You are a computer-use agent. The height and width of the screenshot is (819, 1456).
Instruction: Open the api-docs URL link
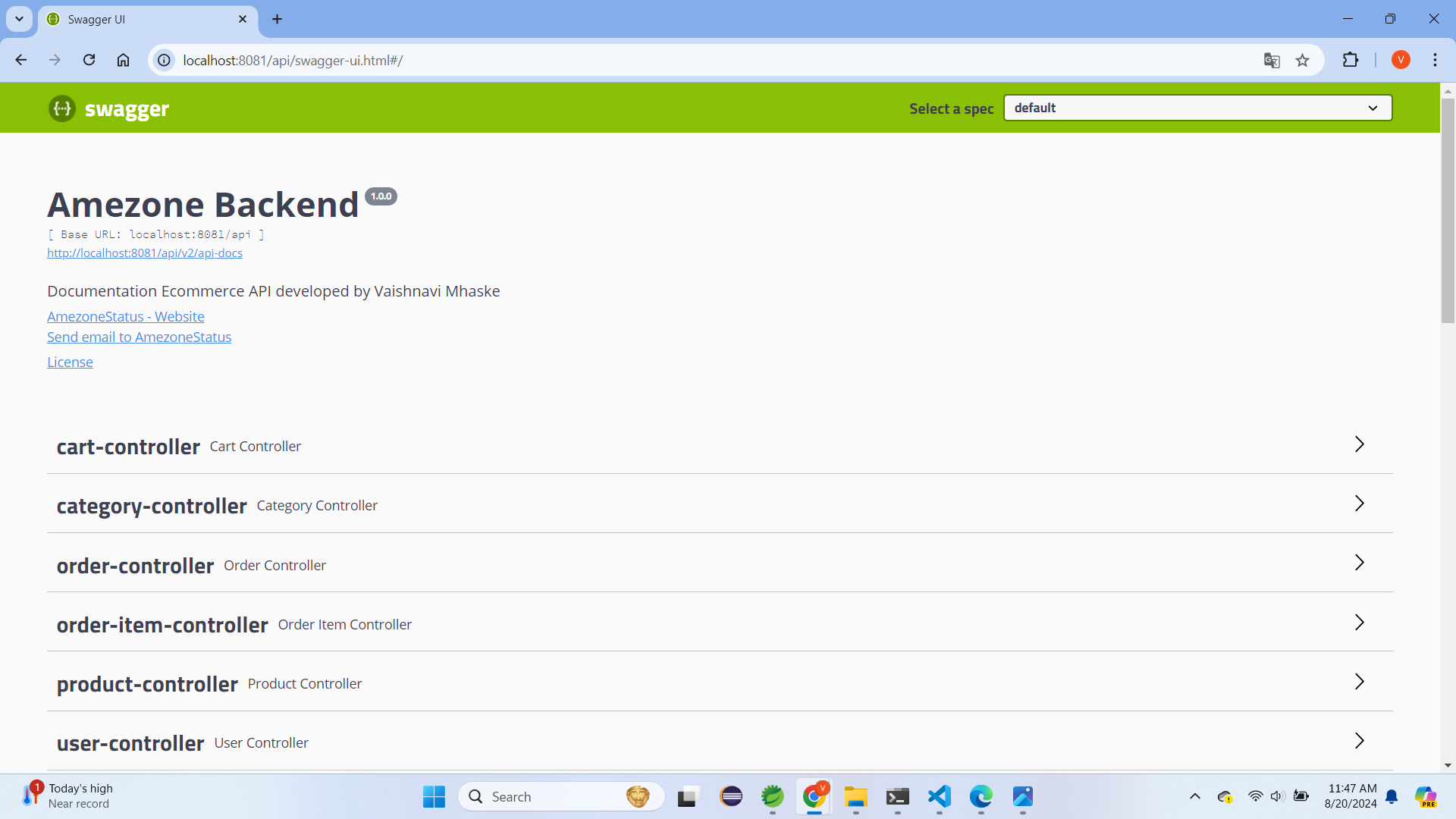point(145,253)
